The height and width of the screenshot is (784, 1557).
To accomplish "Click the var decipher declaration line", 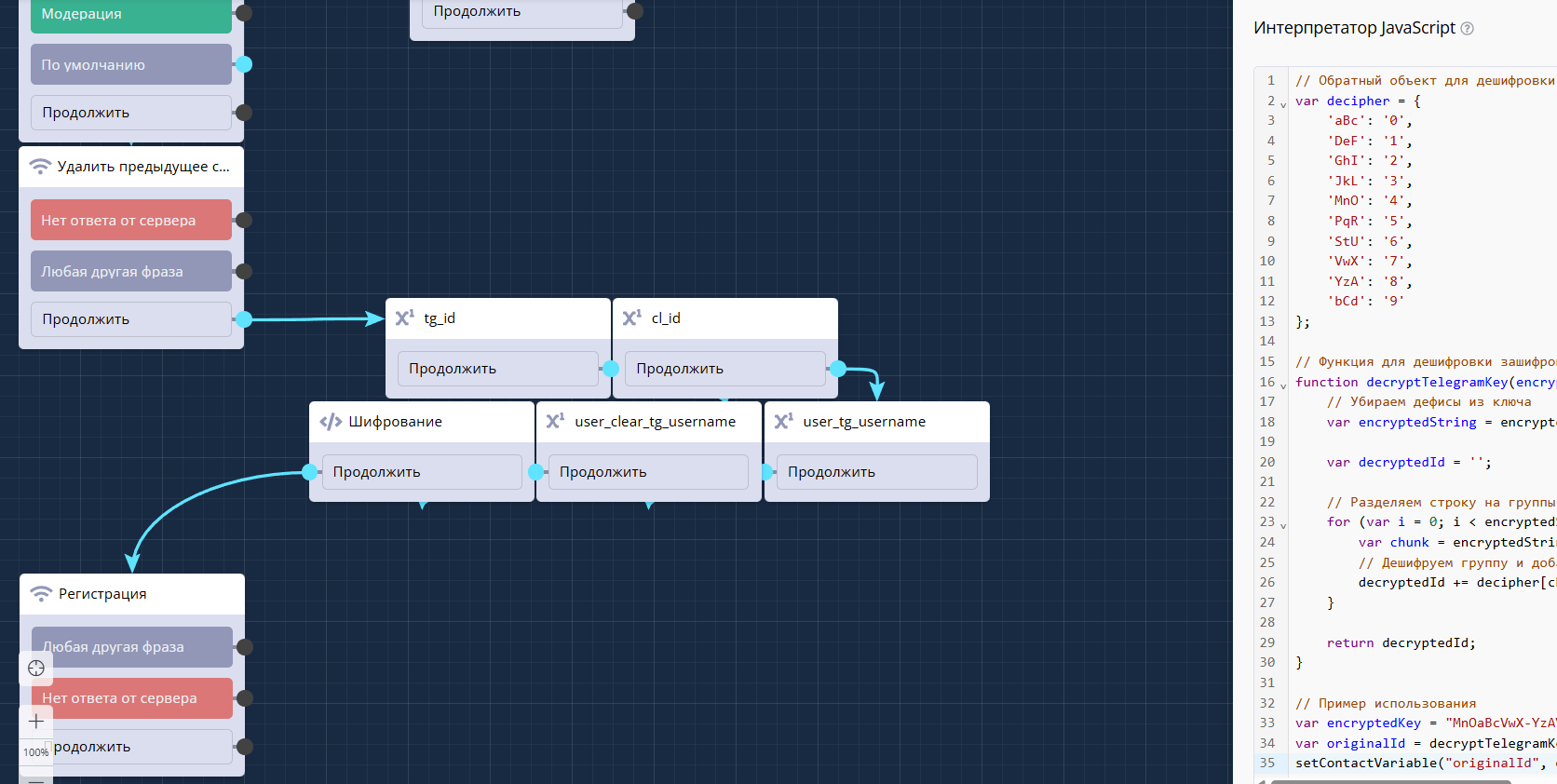I will (1358, 101).
